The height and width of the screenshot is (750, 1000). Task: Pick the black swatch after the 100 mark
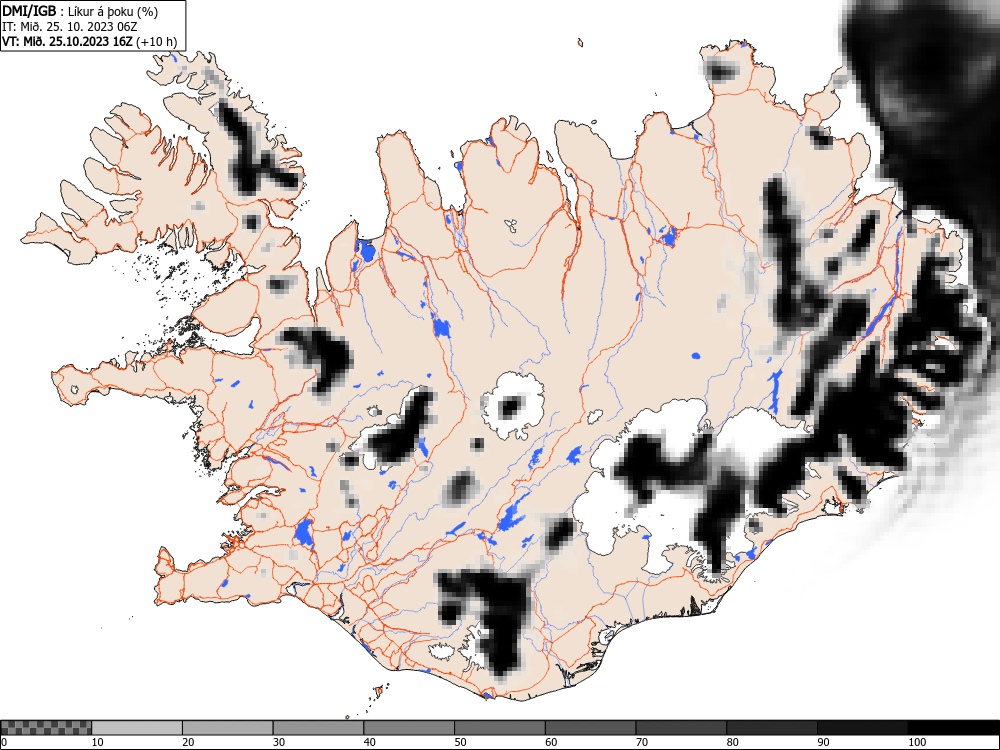click(953, 728)
